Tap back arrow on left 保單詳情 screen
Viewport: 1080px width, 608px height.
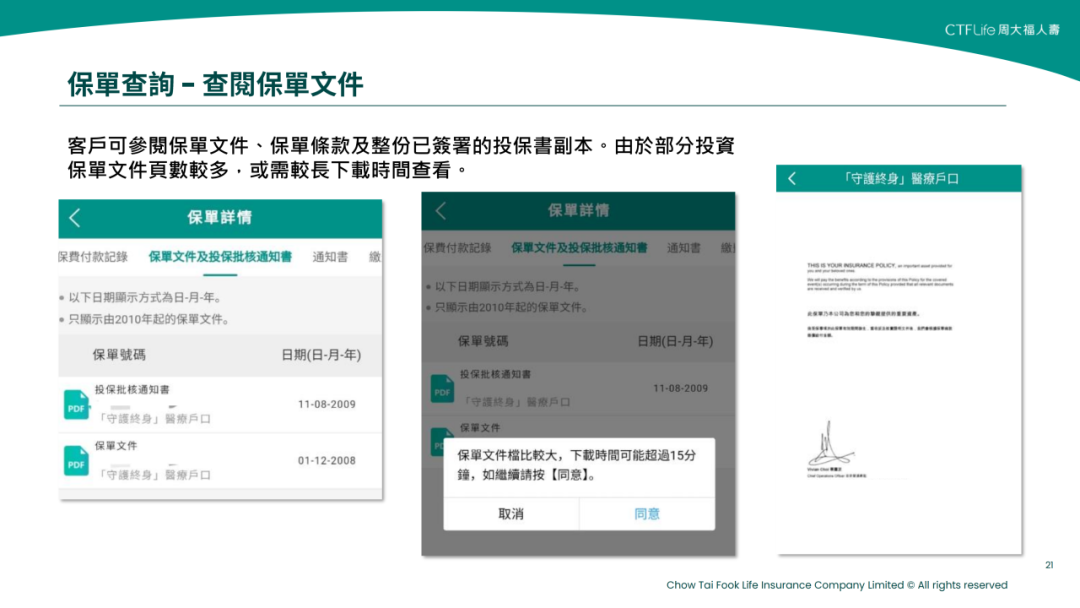coord(75,218)
